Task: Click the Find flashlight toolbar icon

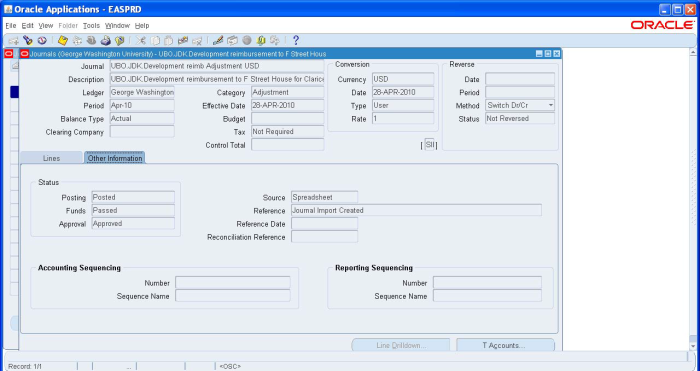Action: point(28,41)
